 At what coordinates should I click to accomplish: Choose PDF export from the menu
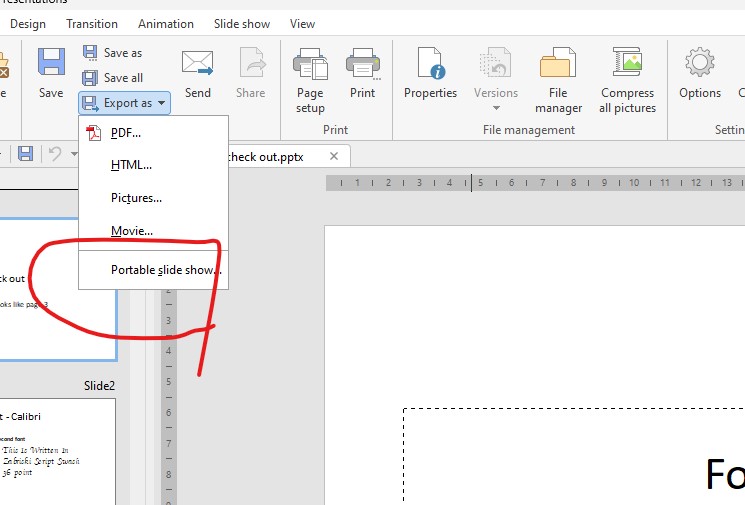(x=125, y=133)
